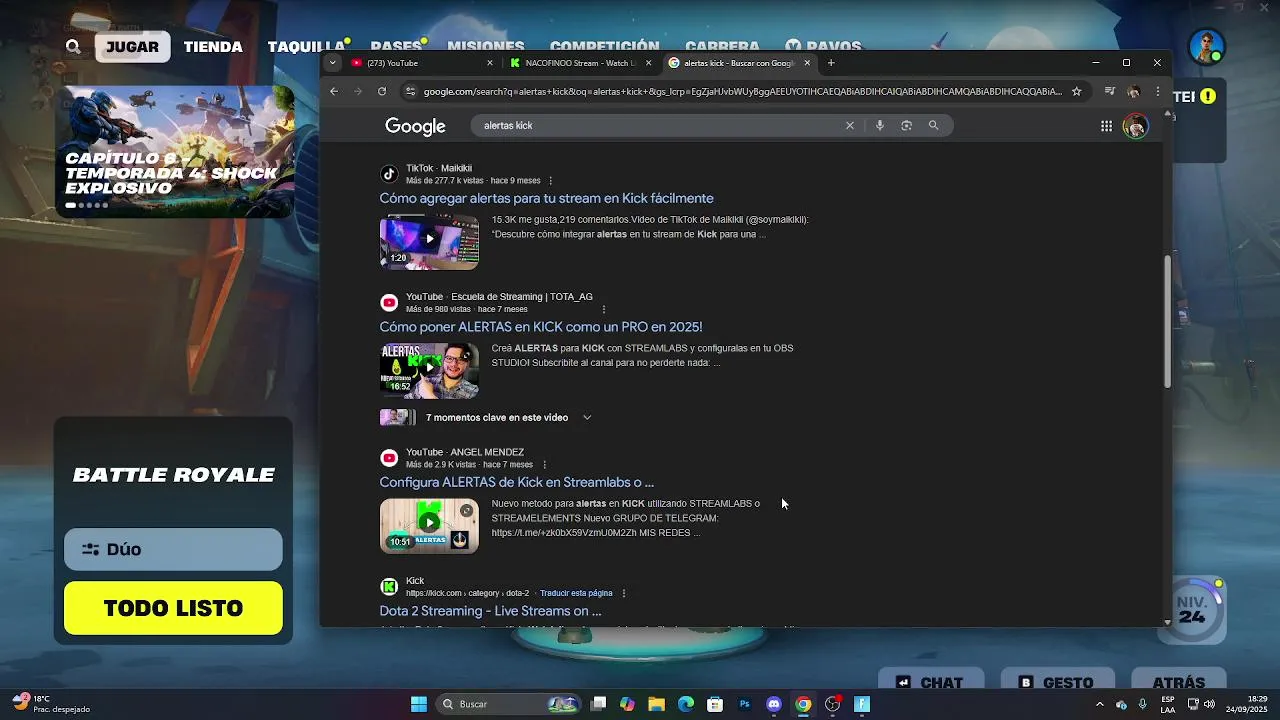1280x720 pixels.
Task: Open Dota 2 Streaming - Live Streams link
Action: pyautogui.click(x=490, y=611)
